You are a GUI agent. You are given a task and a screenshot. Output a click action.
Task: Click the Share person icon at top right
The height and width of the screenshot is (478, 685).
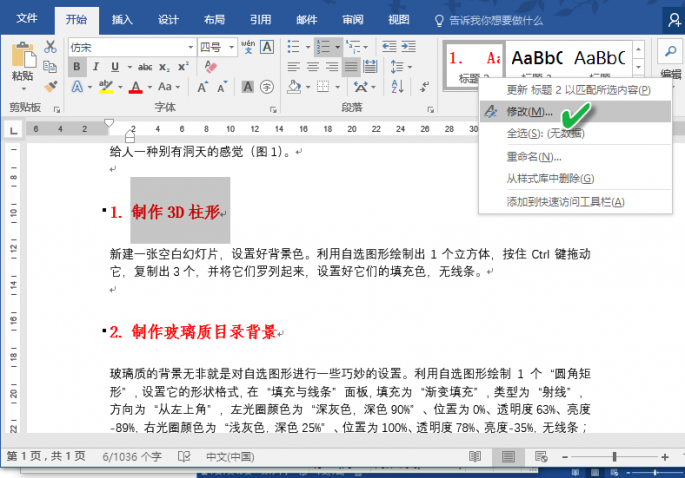tap(674, 18)
